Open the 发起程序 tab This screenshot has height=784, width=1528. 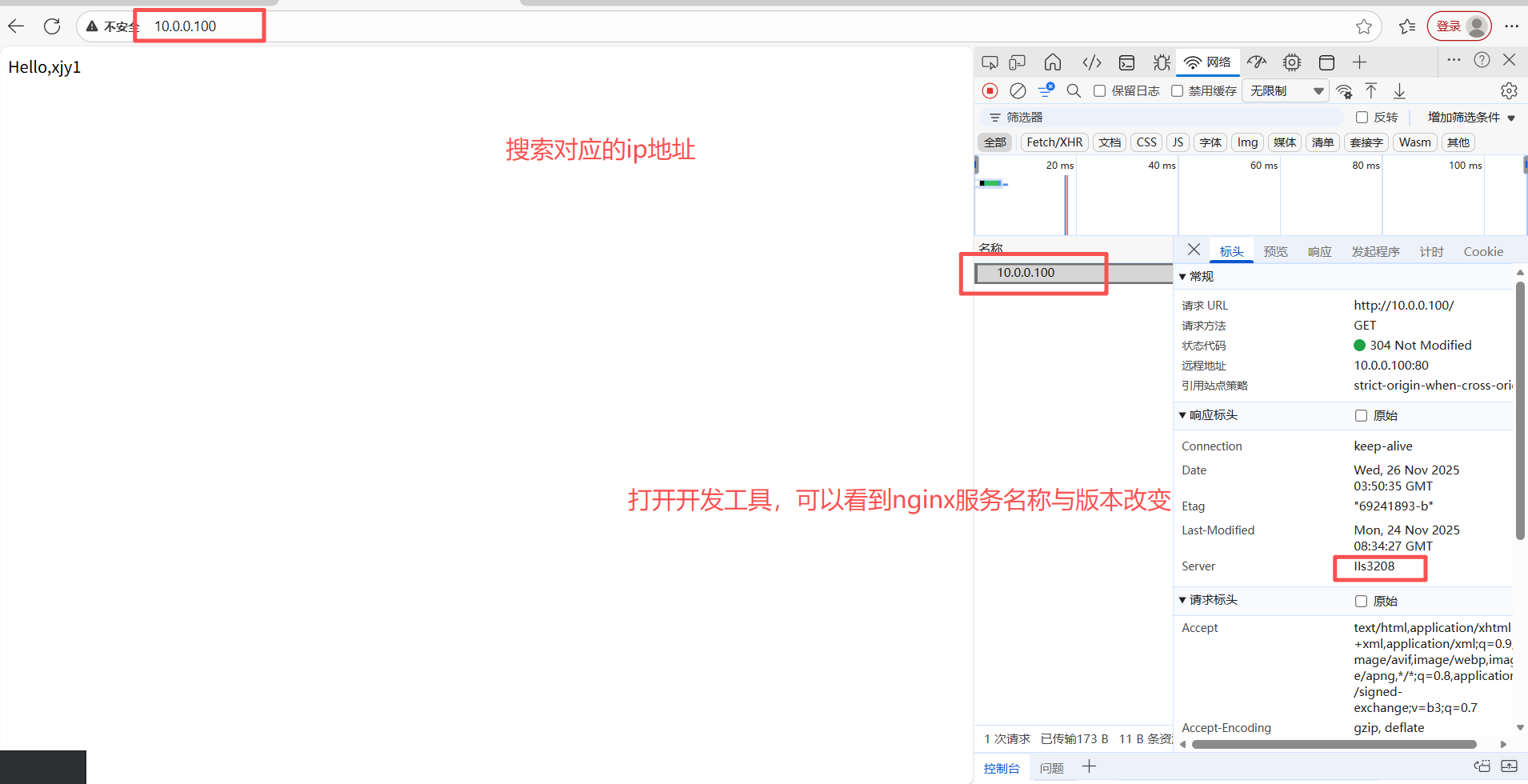click(x=1376, y=252)
